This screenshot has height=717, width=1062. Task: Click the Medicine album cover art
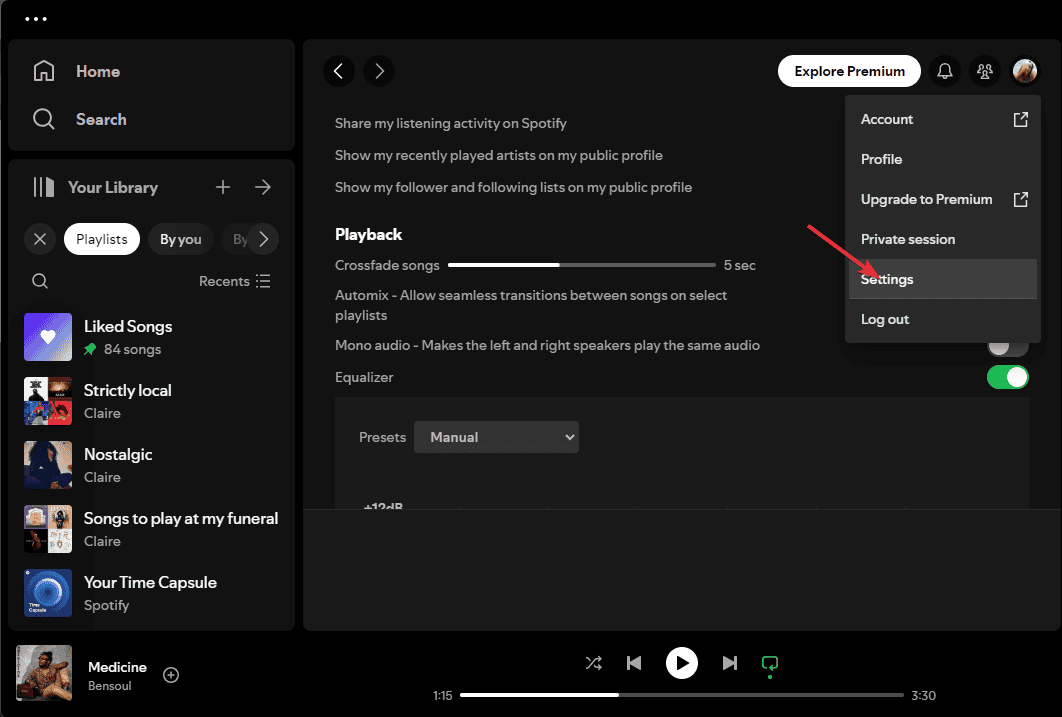[44, 673]
